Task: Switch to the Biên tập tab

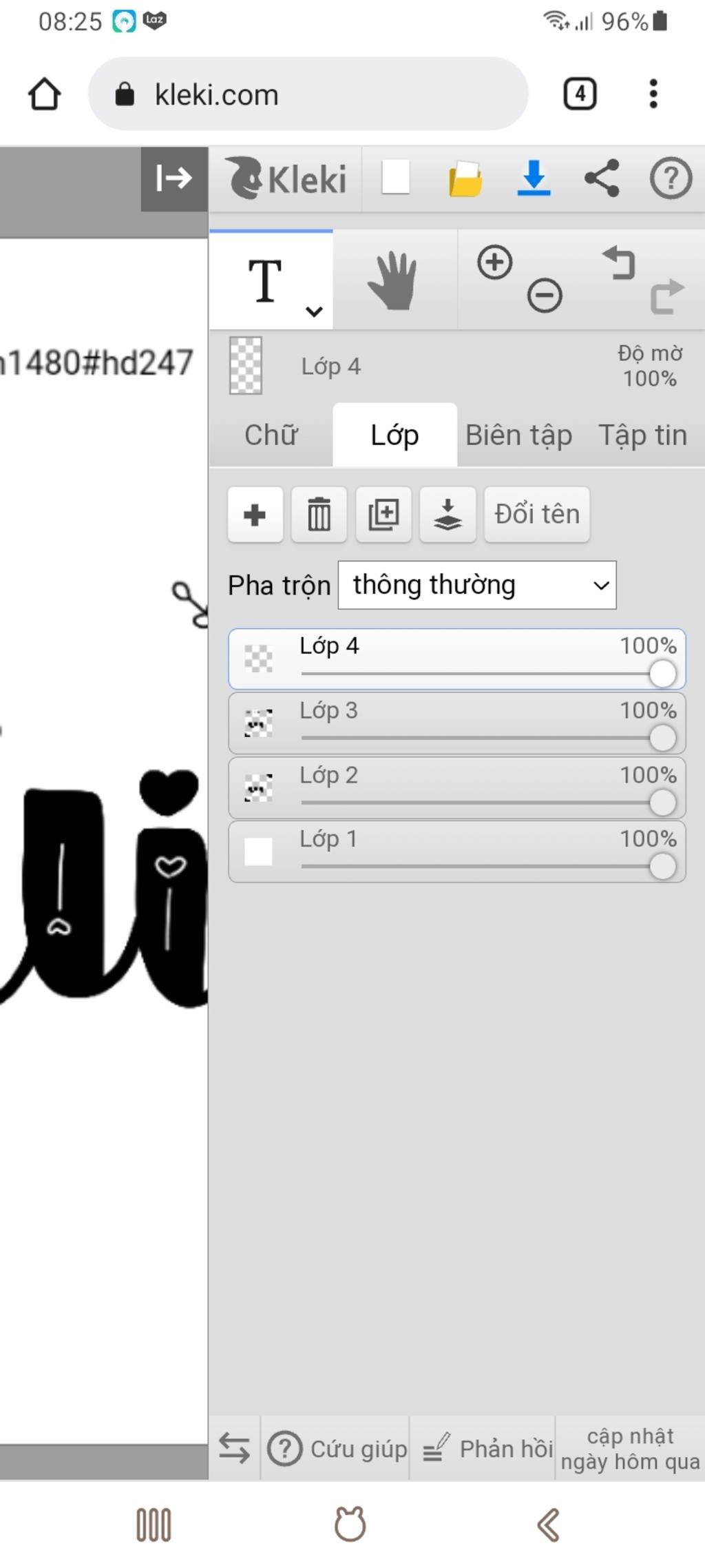Action: tap(519, 435)
